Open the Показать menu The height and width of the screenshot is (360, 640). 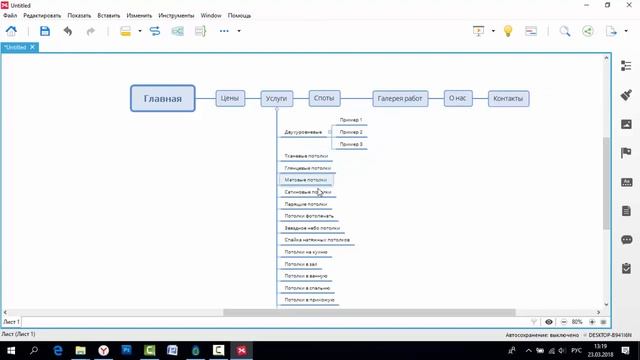(x=79, y=16)
